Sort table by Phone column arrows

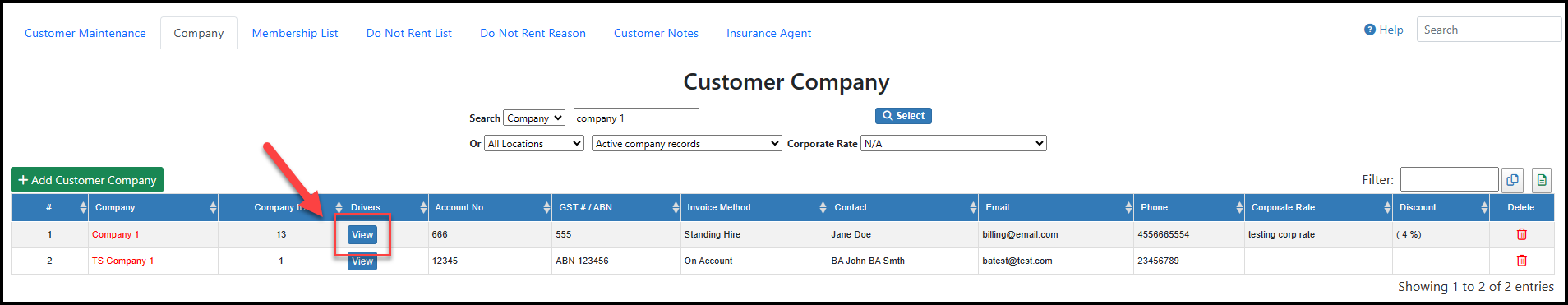click(x=1239, y=207)
